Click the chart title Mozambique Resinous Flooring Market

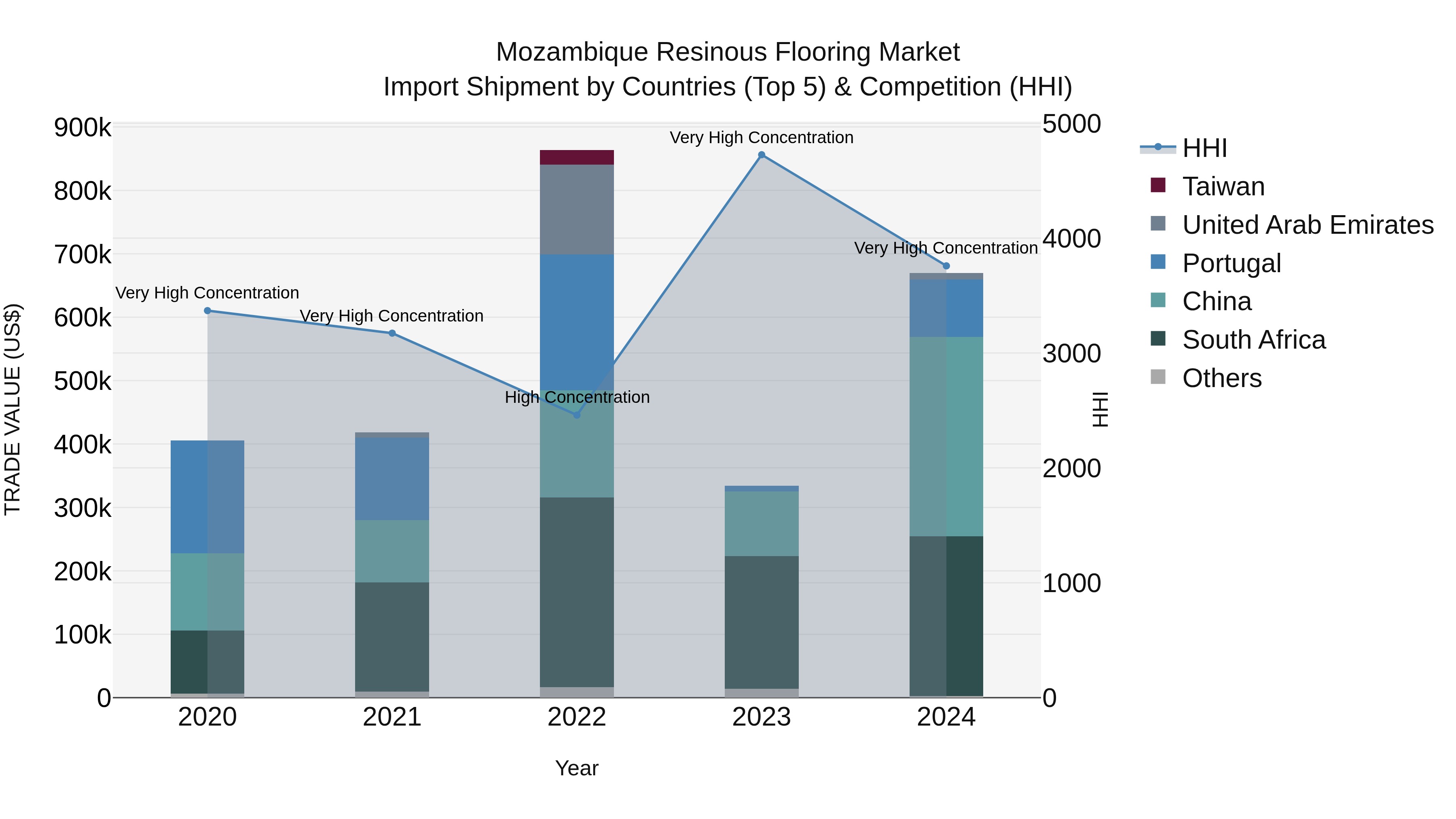[728, 53]
